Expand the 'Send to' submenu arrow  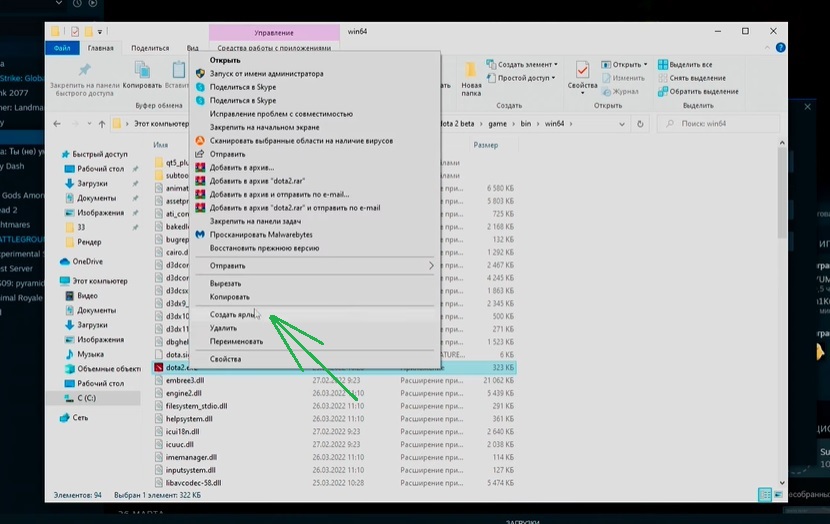tap(431, 266)
